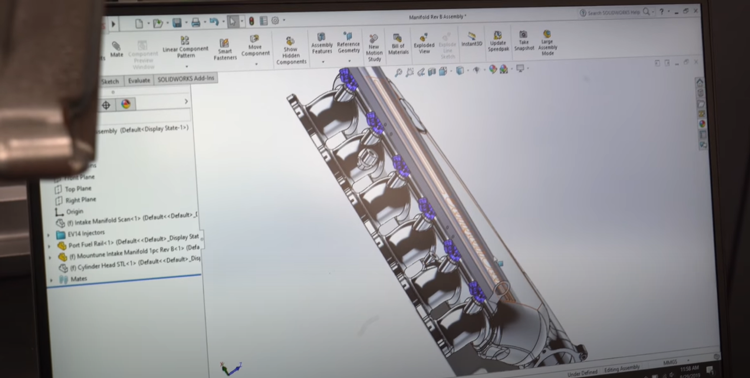Open Exploded View tool
The image size is (750, 378).
424,44
